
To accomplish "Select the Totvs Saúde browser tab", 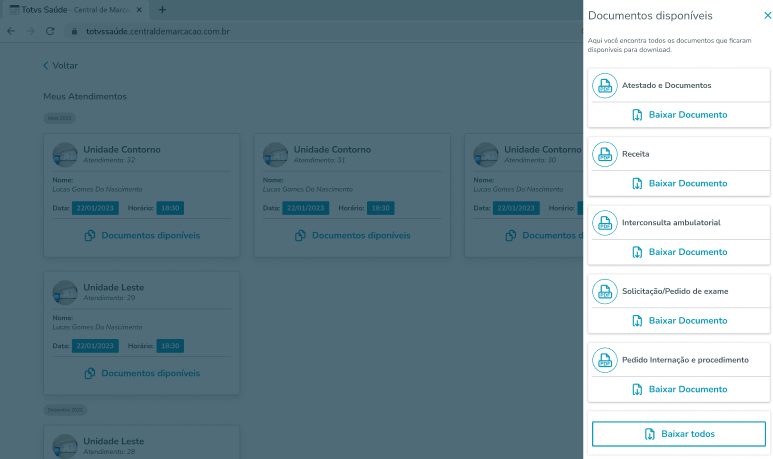I will coord(74,10).
